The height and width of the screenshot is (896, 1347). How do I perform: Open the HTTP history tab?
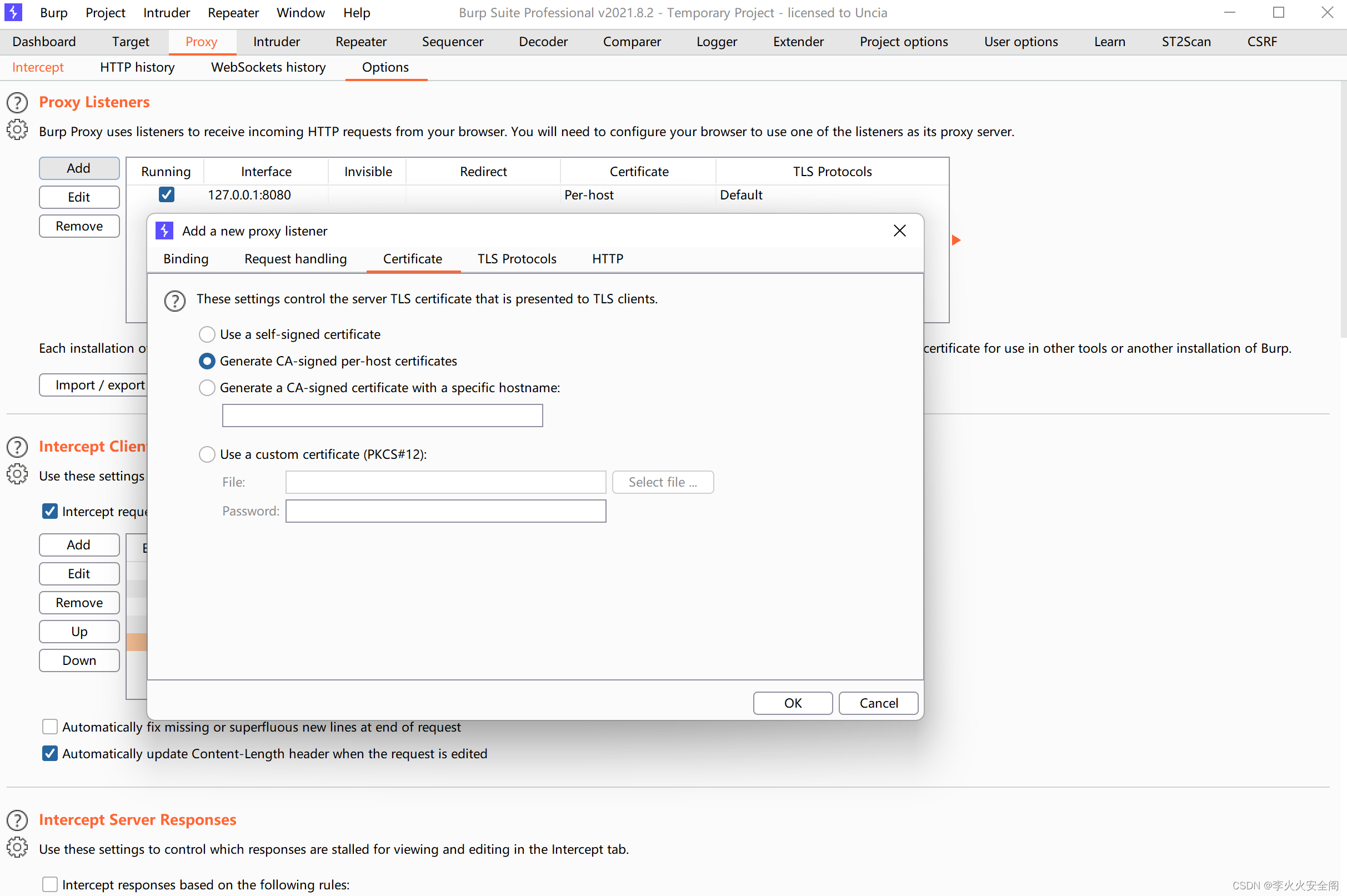click(x=137, y=67)
